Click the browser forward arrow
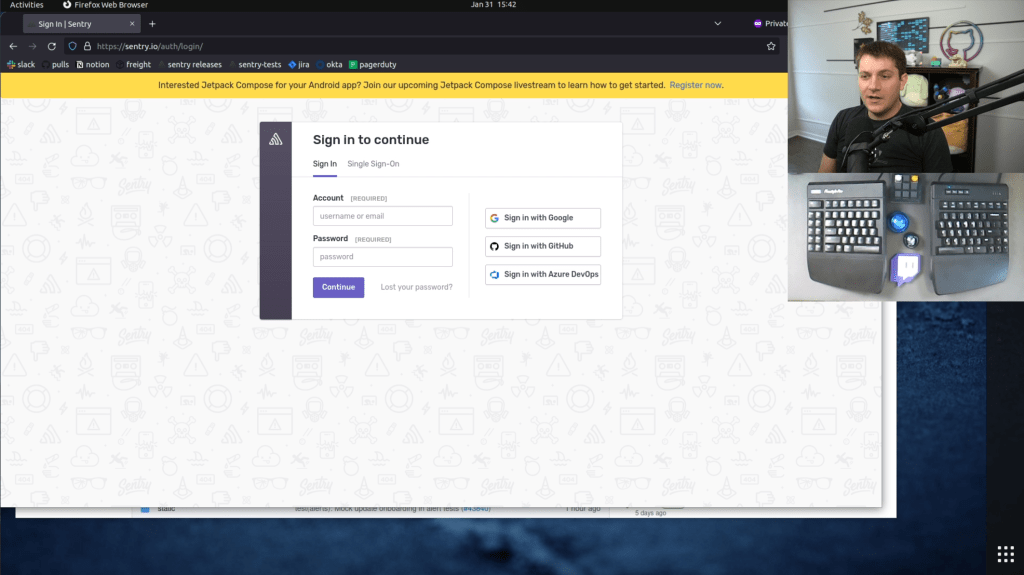Viewport: 1024px width, 575px height. click(32, 46)
